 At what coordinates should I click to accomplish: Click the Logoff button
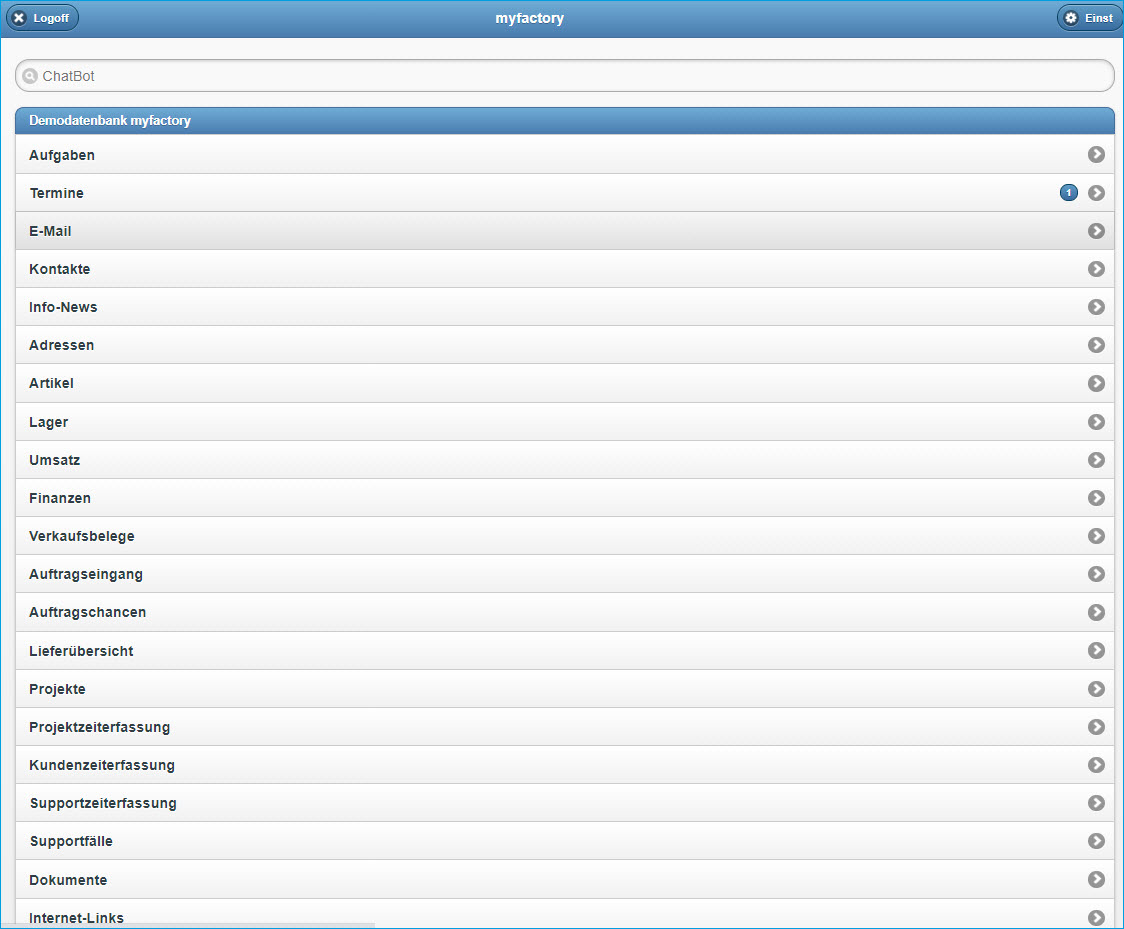click(x=42, y=18)
